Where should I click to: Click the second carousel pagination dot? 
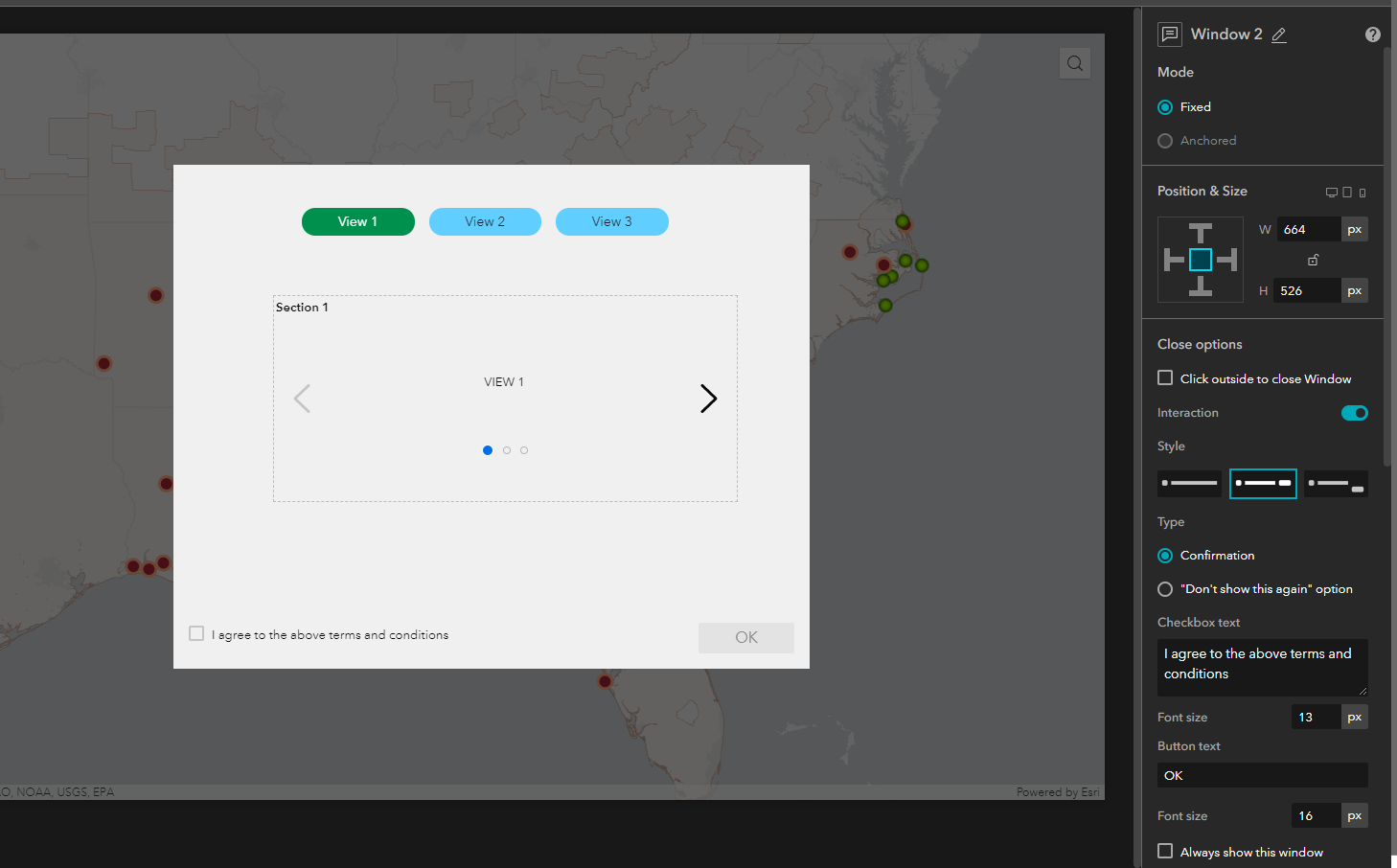tap(506, 449)
